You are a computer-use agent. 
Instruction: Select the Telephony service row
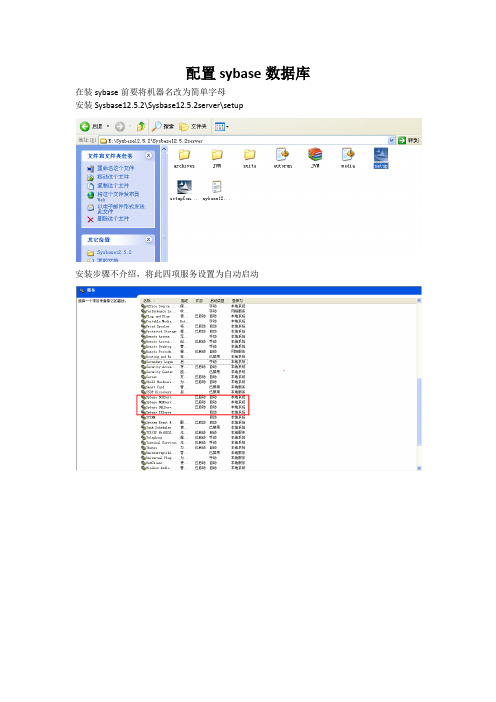point(193,437)
